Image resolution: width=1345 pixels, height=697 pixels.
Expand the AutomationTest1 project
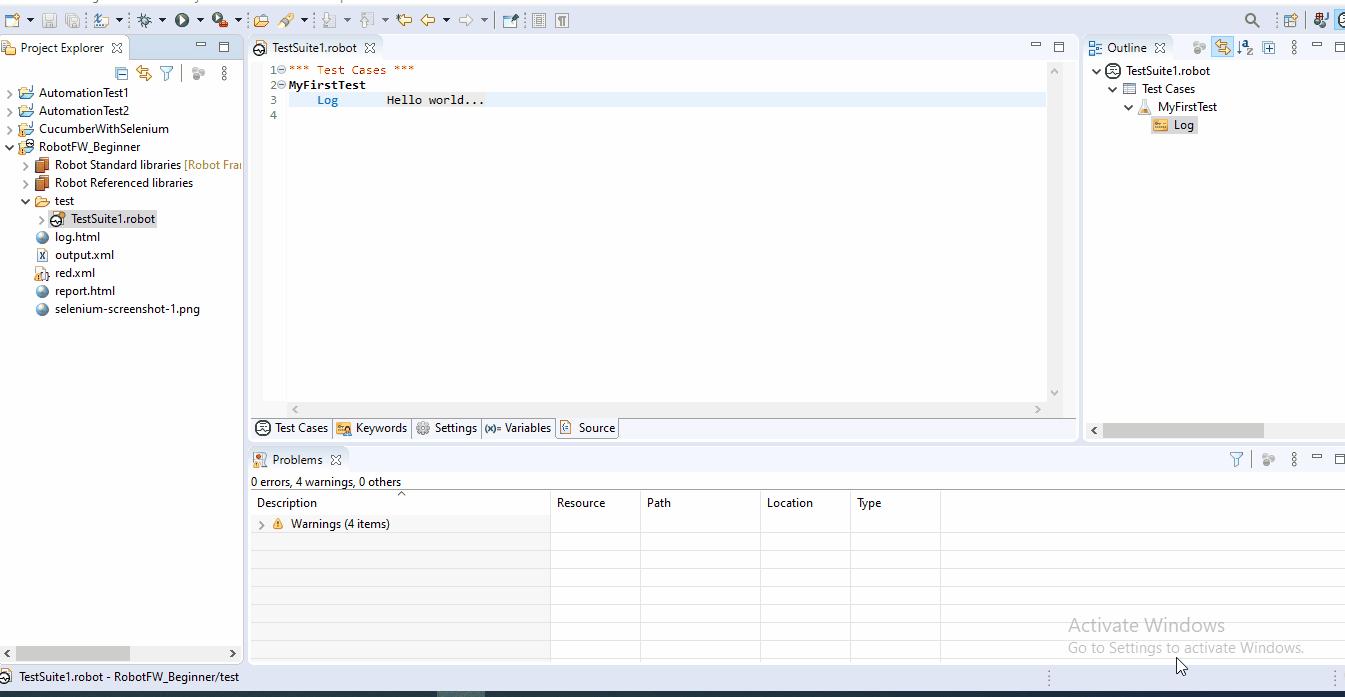coord(10,93)
